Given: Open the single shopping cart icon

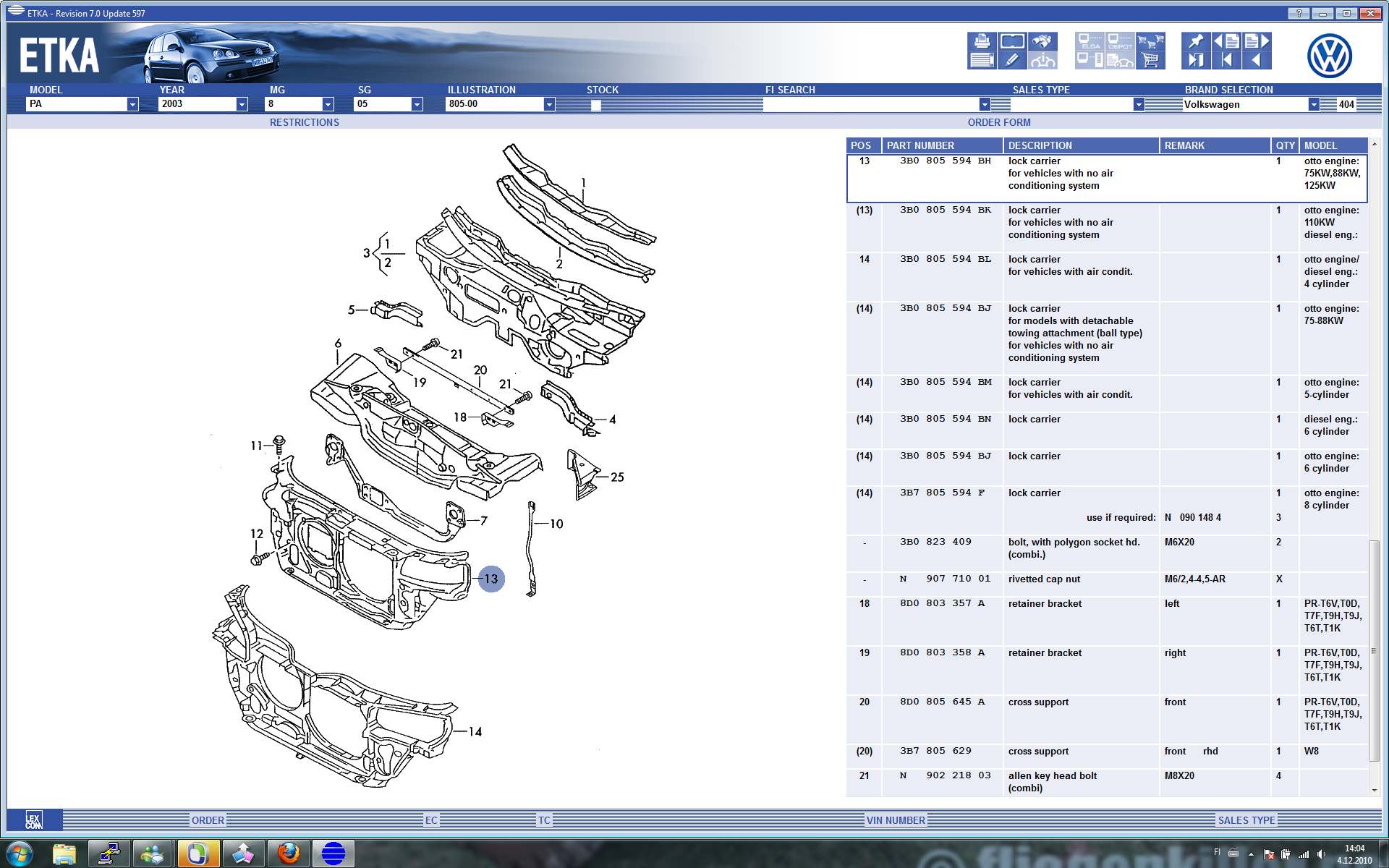Looking at the screenshot, I should 1150,61.
